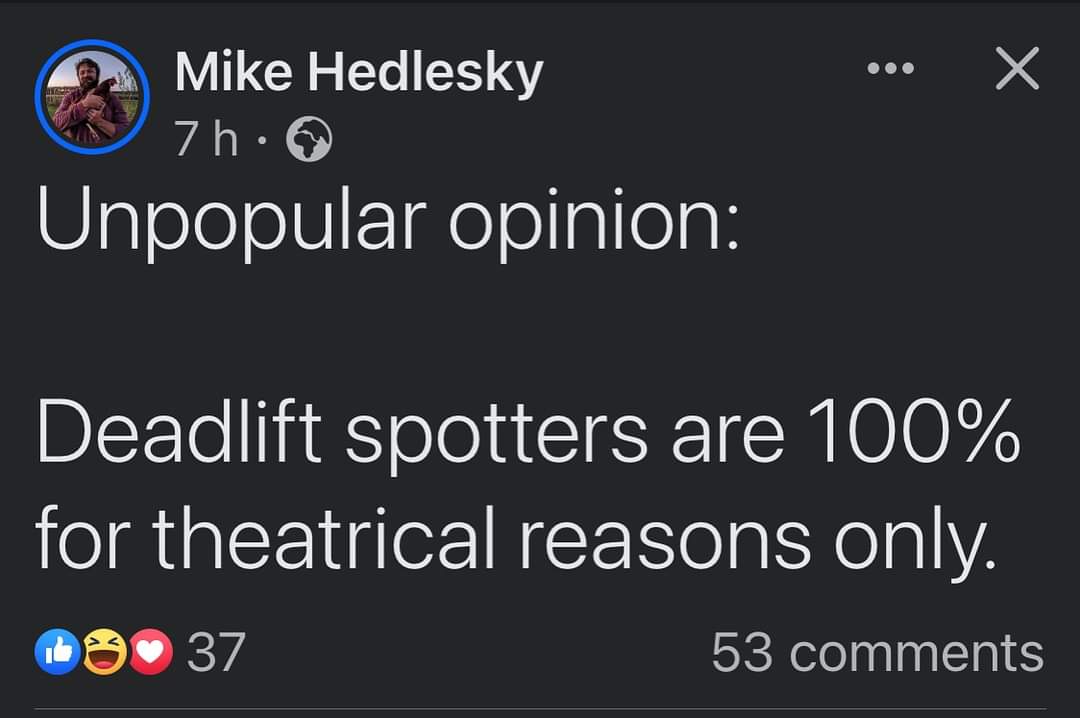Click the yellow Haha laughing reaction icon

coord(103,653)
